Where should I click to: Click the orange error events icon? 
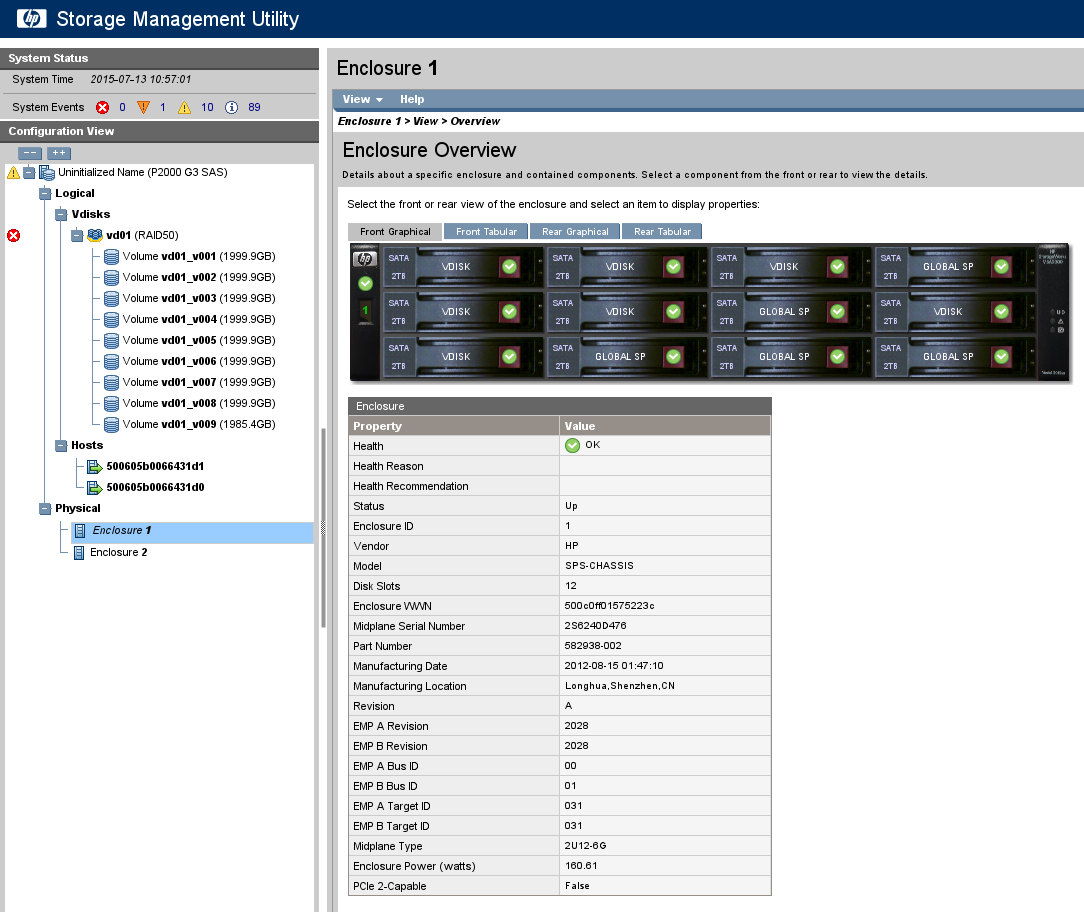[143, 107]
